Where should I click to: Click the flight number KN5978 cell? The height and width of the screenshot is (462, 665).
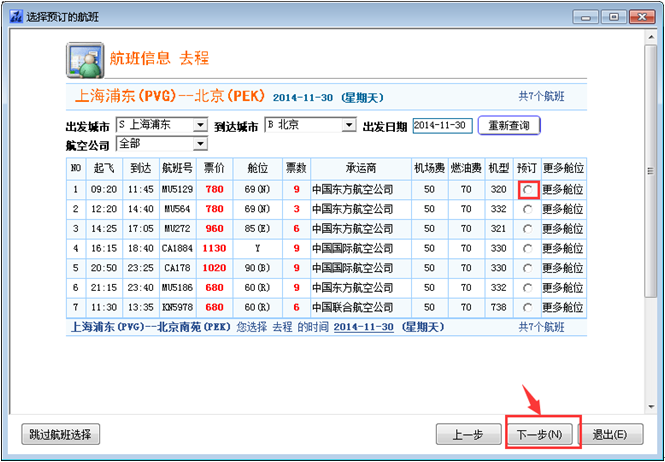click(178, 308)
